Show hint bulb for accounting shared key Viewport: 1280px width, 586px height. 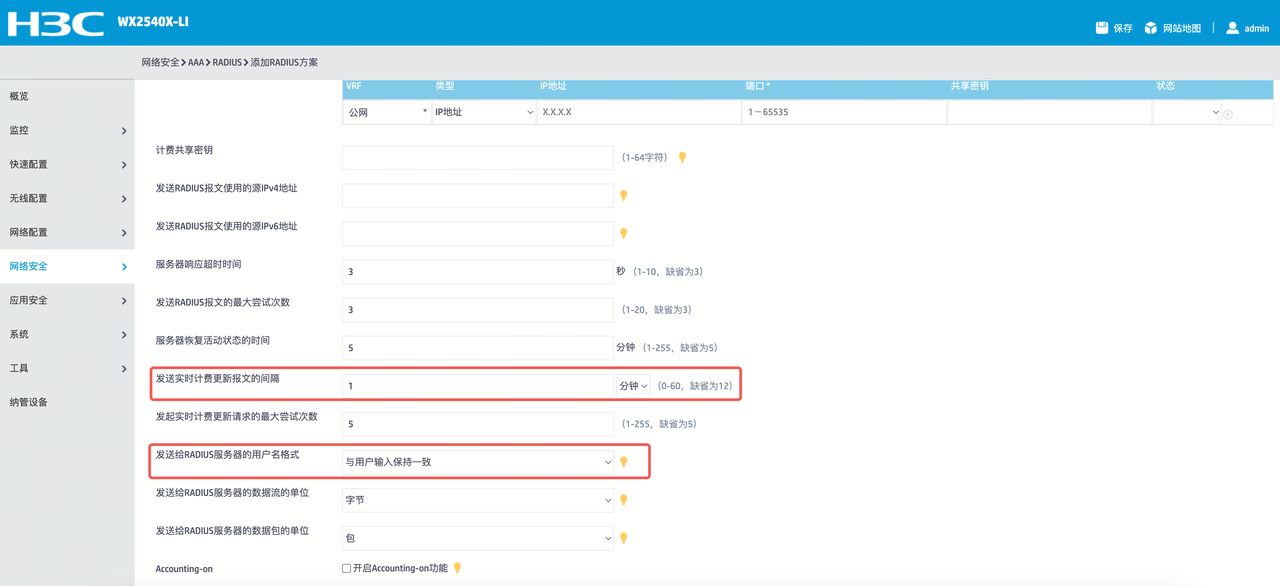pyautogui.click(x=683, y=158)
